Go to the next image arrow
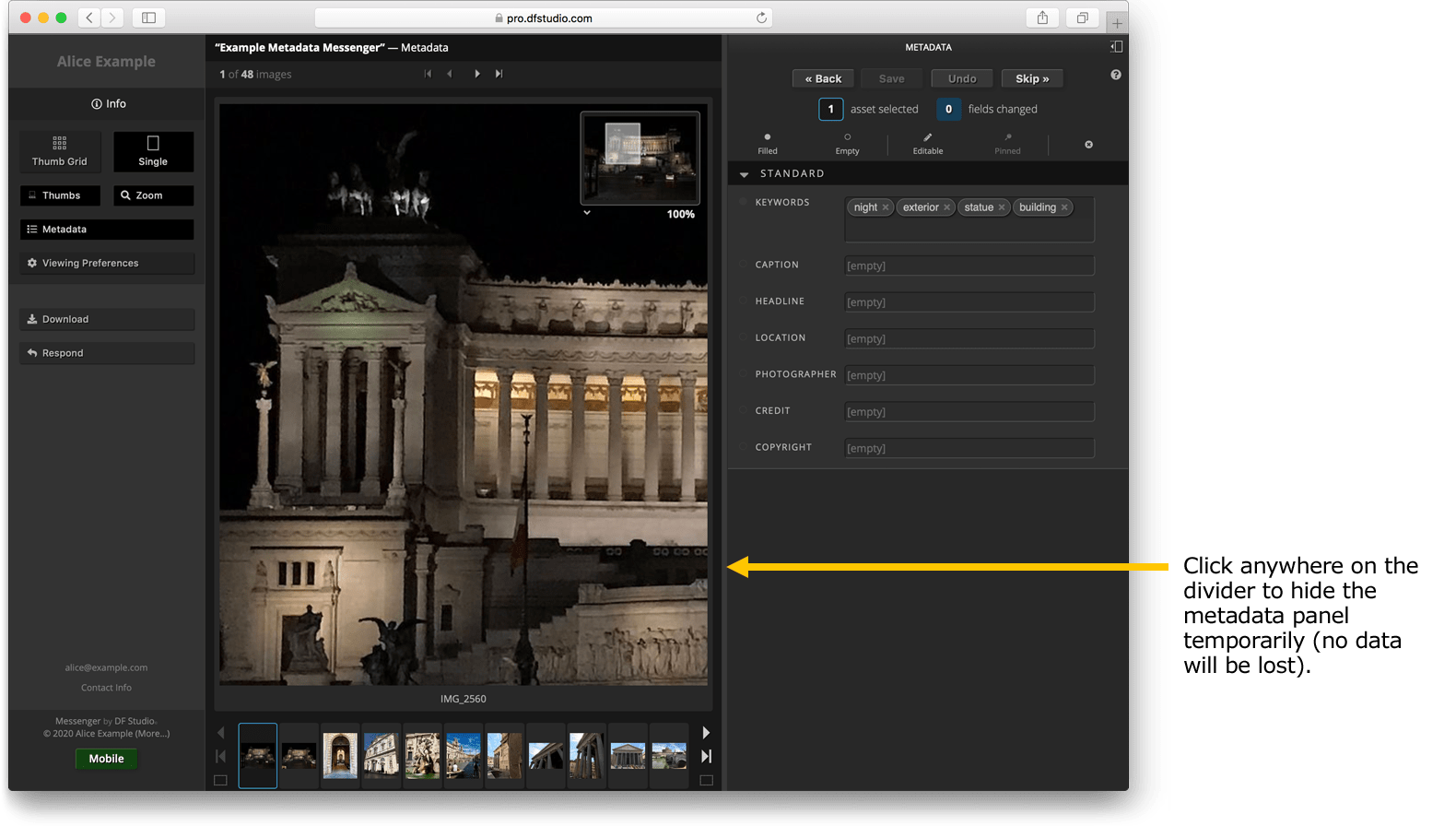 click(476, 74)
